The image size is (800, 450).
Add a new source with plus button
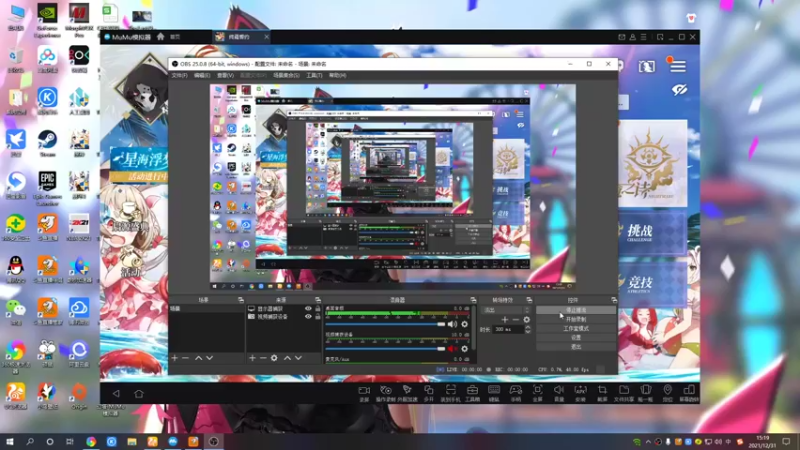click(252, 358)
